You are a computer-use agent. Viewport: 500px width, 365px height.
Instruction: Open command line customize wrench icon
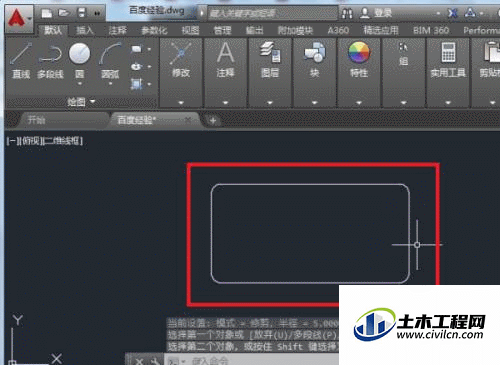pos(154,361)
